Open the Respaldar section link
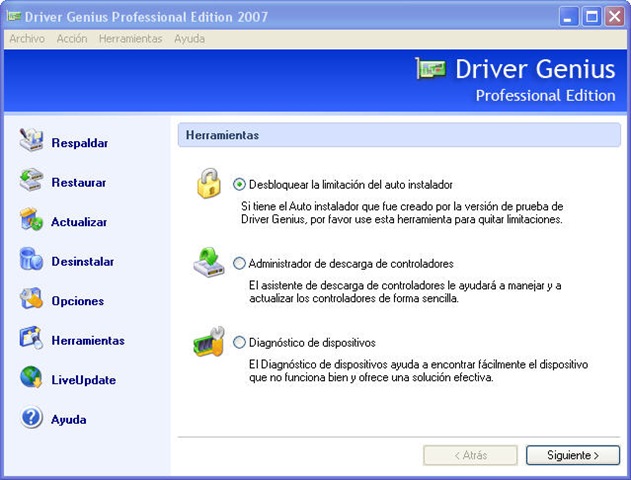This screenshot has width=631, height=480. pos(80,143)
